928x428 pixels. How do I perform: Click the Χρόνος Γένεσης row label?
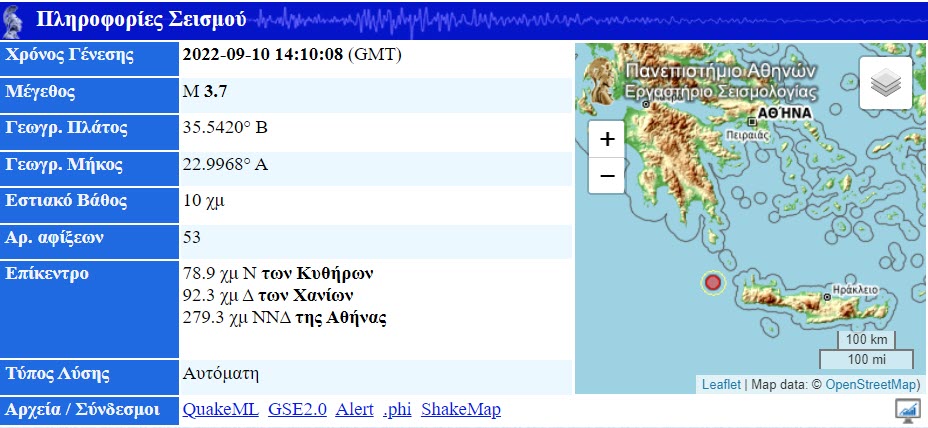pos(69,55)
